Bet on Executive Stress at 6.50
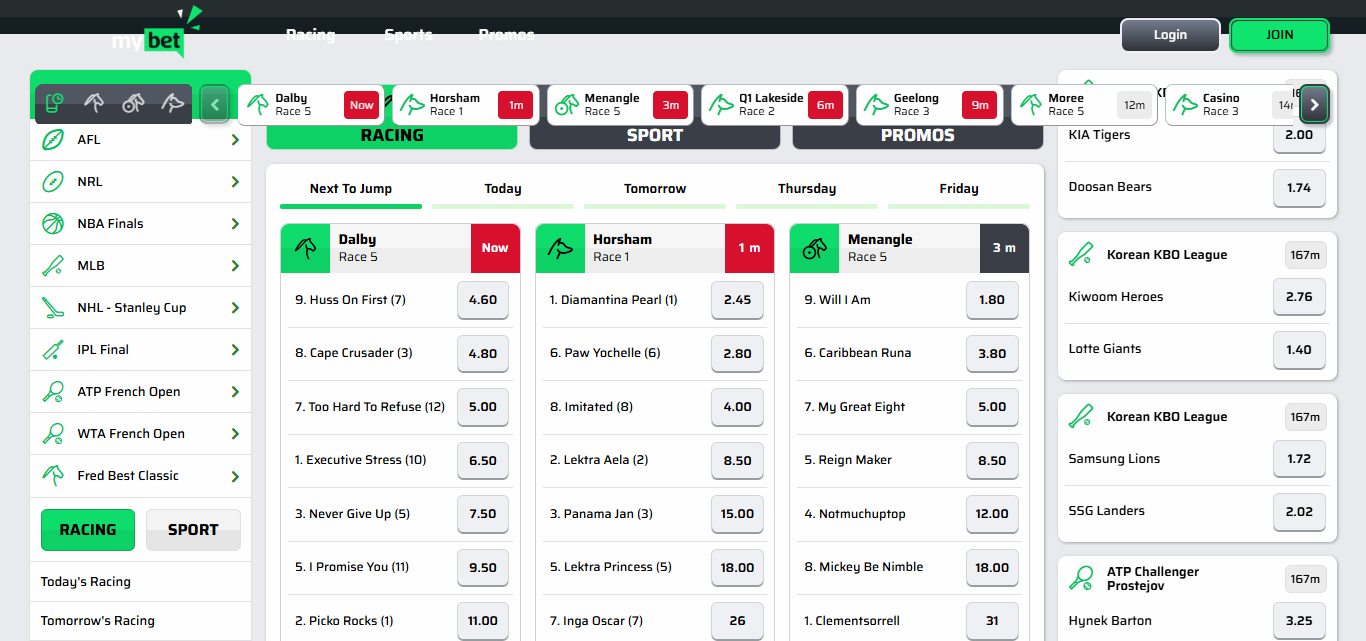The width and height of the screenshot is (1366, 641). coord(483,461)
